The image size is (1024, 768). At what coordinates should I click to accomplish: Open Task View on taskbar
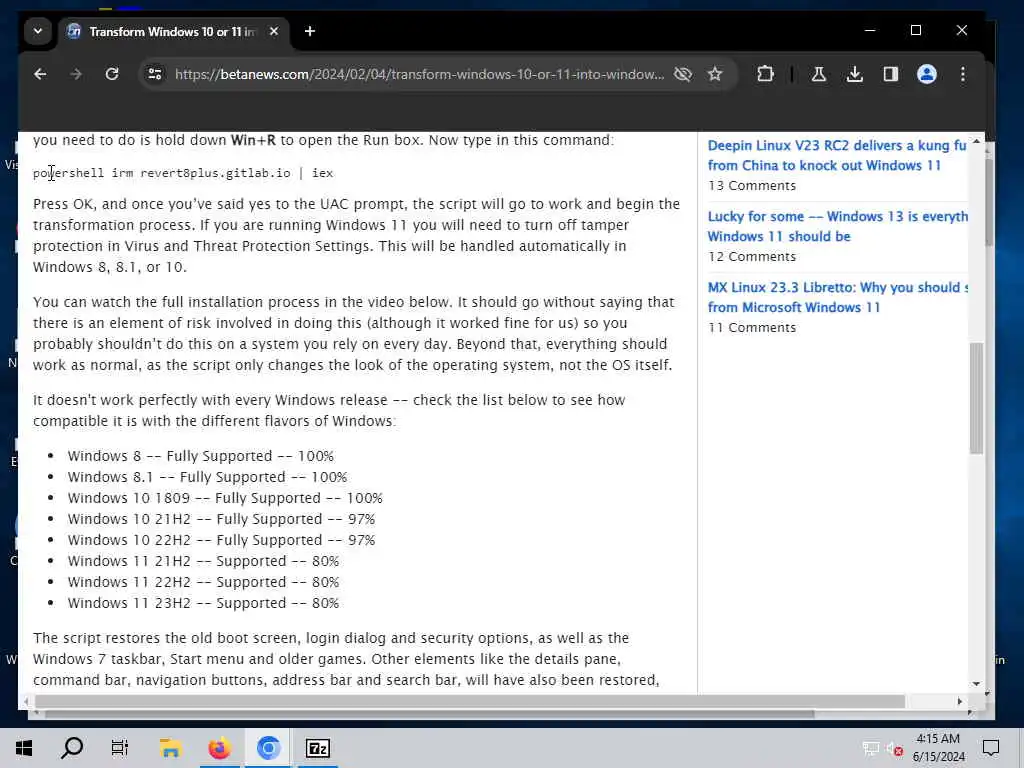click(x=120, y=748)
